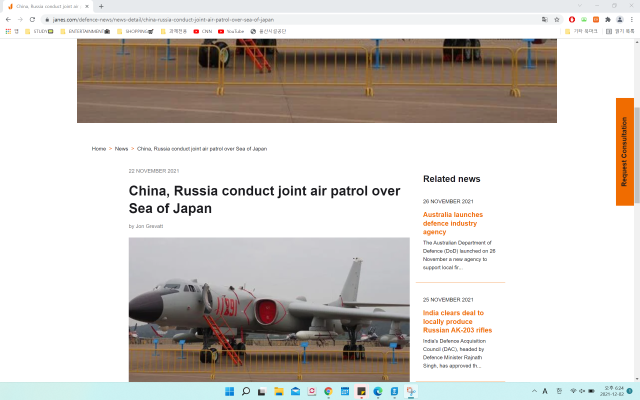Open a new browser tab
Viewport: 640px width, 400px height.
pos(101,6)
